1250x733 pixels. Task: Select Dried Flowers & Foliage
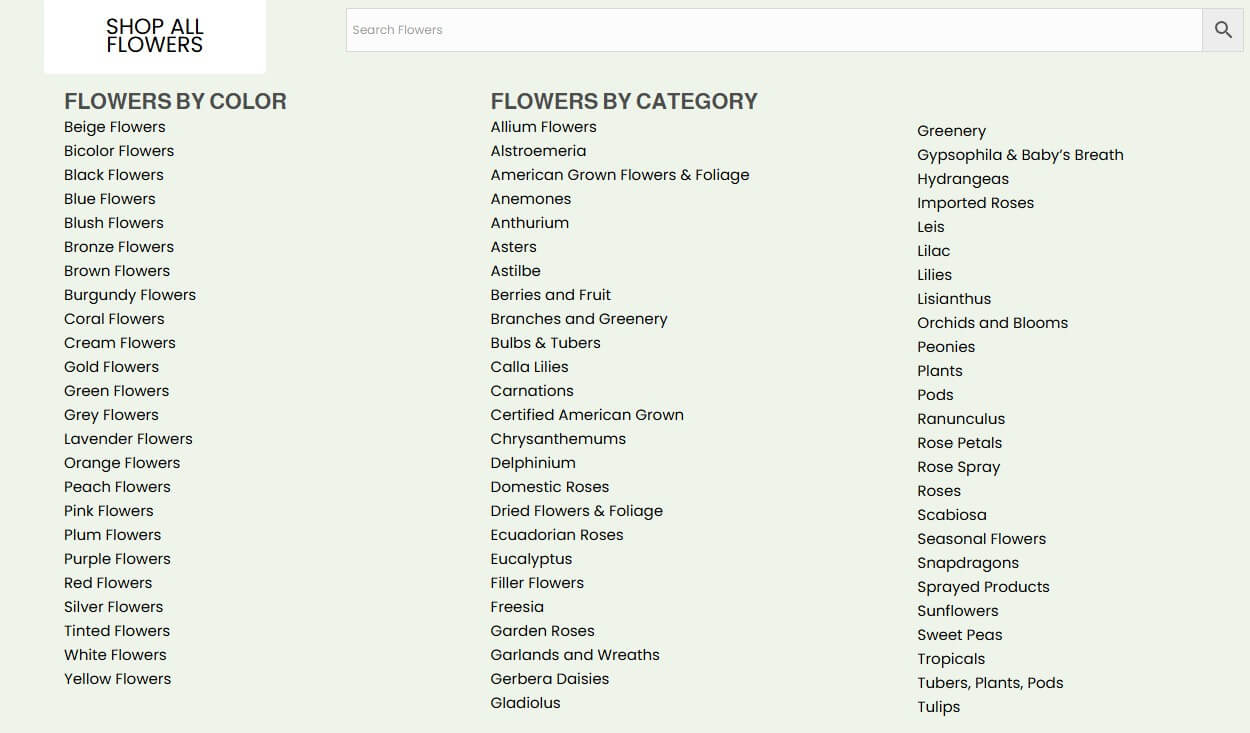click(x=576, y=511)
